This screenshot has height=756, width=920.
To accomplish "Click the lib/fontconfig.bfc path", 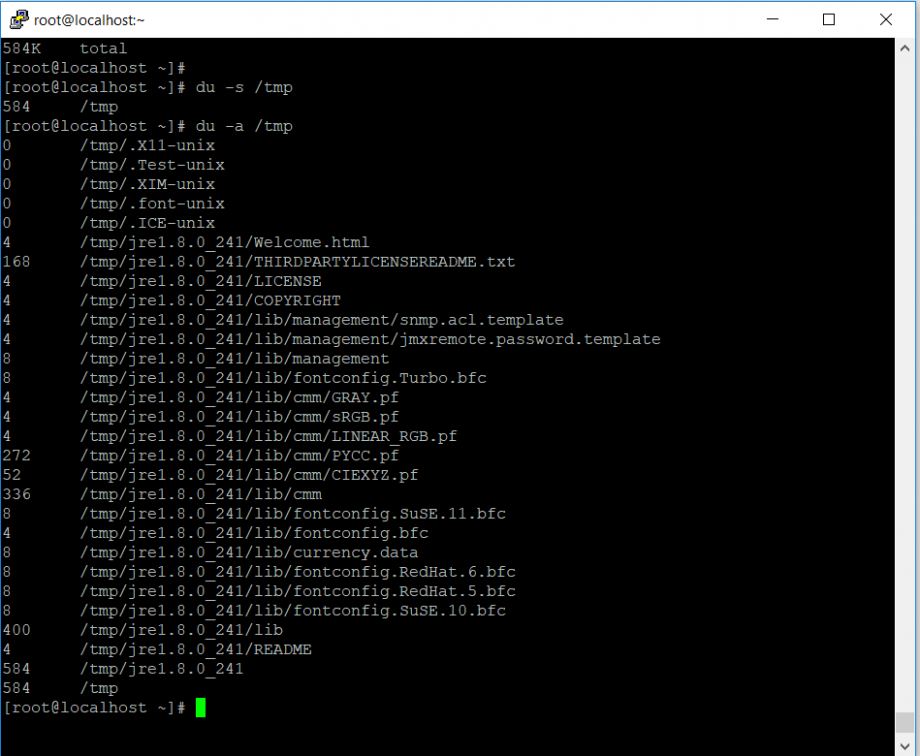I will 254,533.
